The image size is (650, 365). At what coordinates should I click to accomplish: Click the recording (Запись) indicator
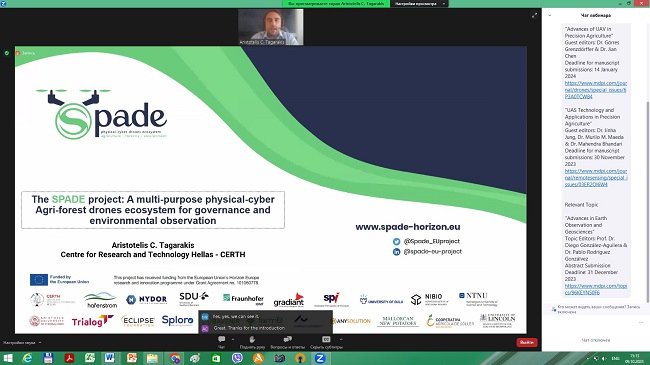(25, 53)
